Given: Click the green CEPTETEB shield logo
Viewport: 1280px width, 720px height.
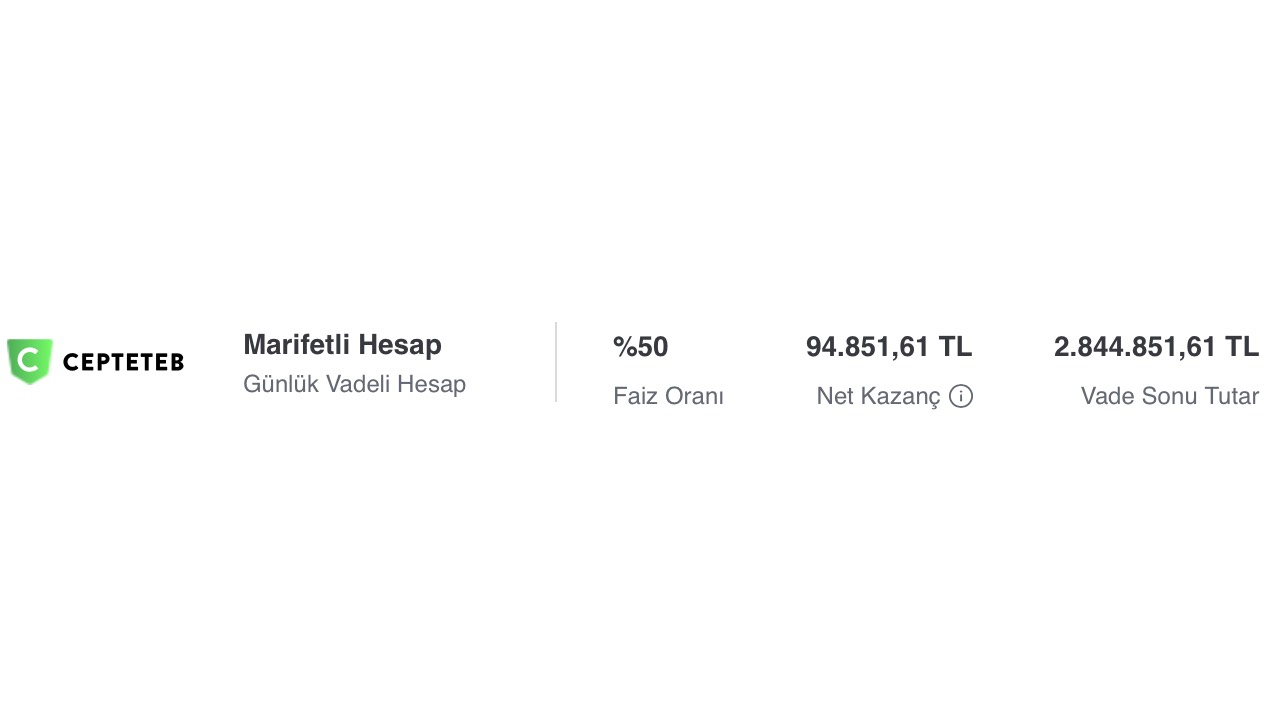Looking at the screenshot, I should [29, 361].
